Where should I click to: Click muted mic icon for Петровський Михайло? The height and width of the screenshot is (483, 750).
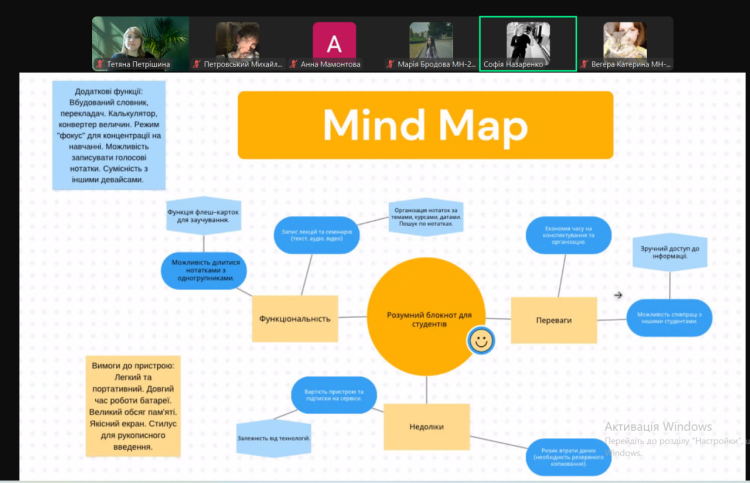(x=197, y=64)
